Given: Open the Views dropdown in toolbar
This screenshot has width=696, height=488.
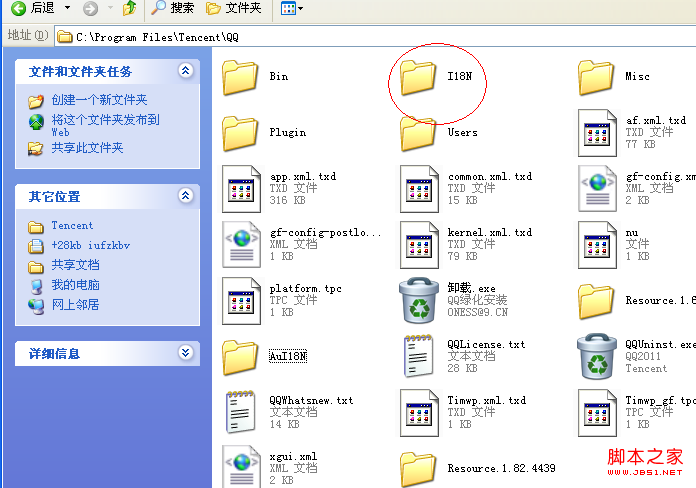Looking at the screenshot, I should click(x=292, y=8).
